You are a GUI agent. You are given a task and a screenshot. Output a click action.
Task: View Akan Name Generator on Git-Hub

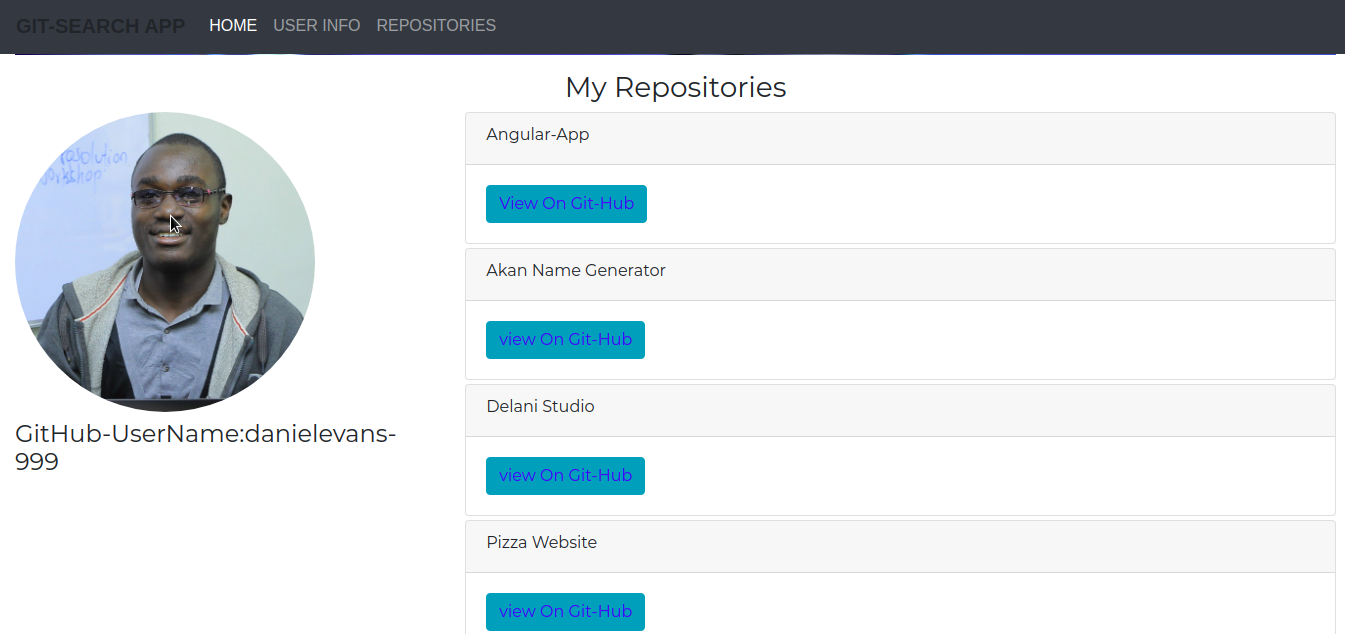click(x=565, y=340)
